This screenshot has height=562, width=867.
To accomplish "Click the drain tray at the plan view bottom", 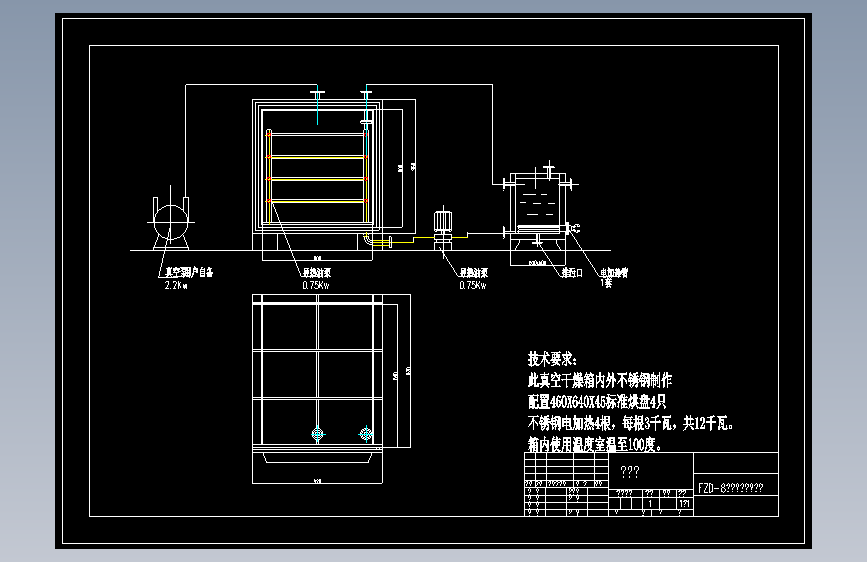I will [317, 458].
